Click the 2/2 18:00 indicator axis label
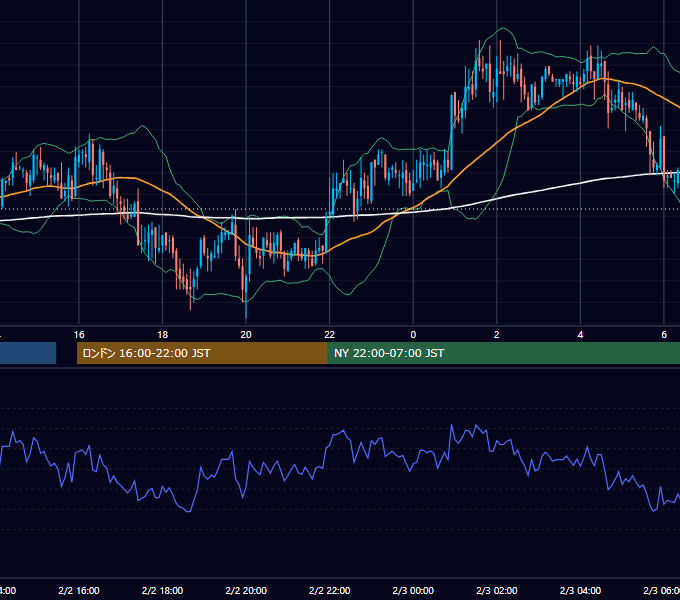This screenshot has width=680, height=600. pyautogui.click(x=162, y=590)
